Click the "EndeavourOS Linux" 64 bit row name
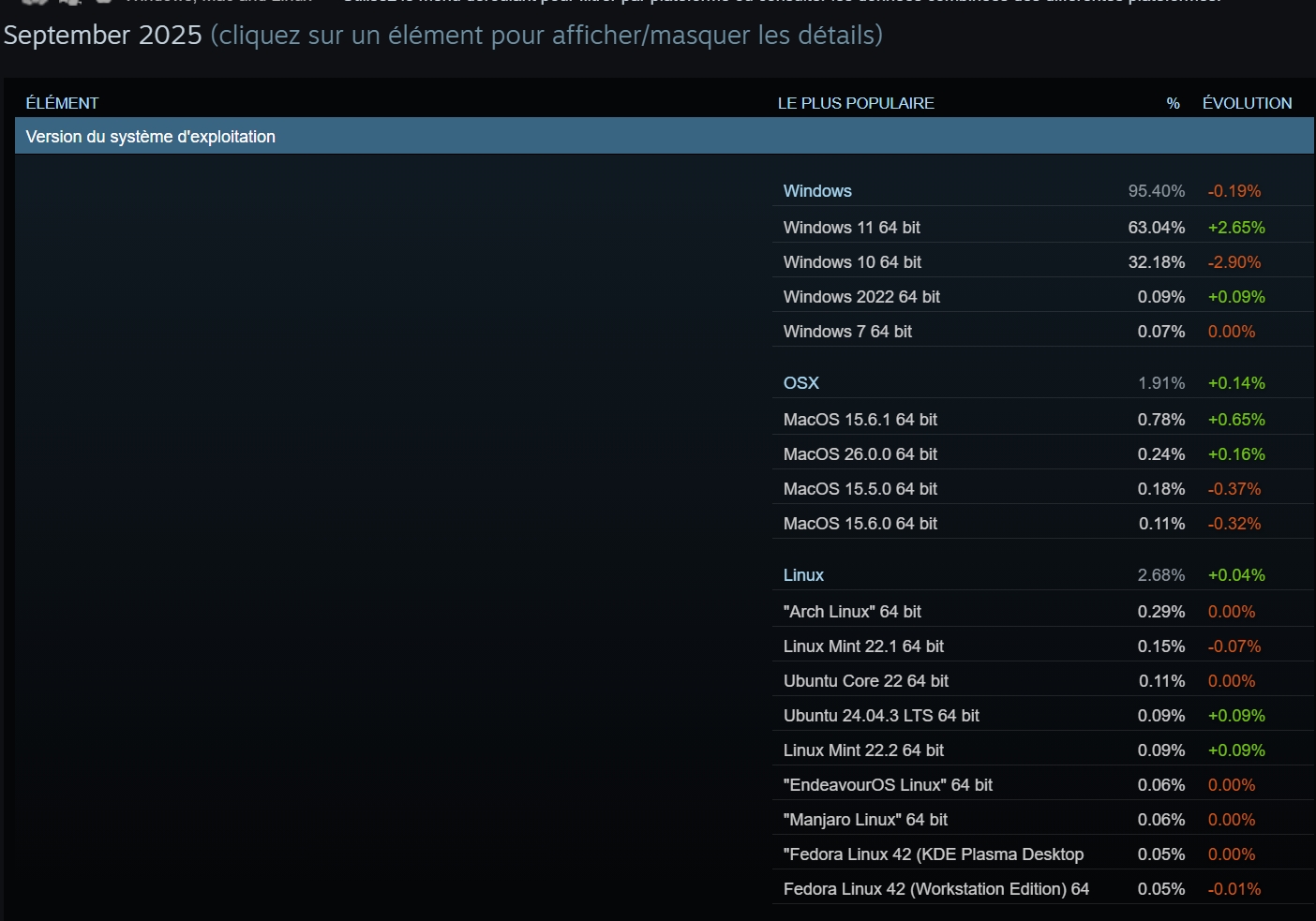The width and height of the screenshot is (1316, 921). point(888,785)
